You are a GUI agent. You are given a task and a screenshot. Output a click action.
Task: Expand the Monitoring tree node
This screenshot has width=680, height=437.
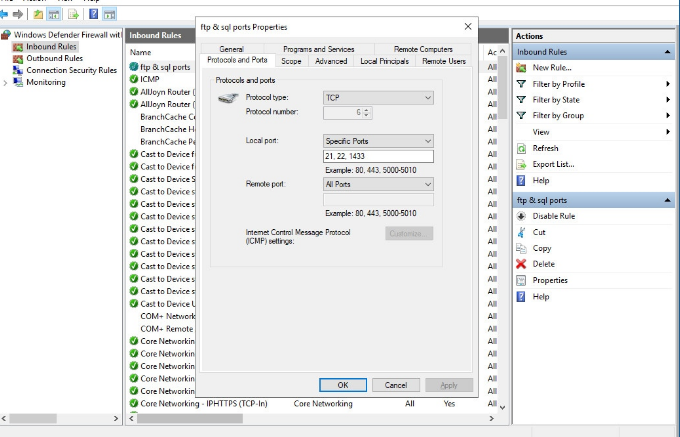[x=5, y=82]
